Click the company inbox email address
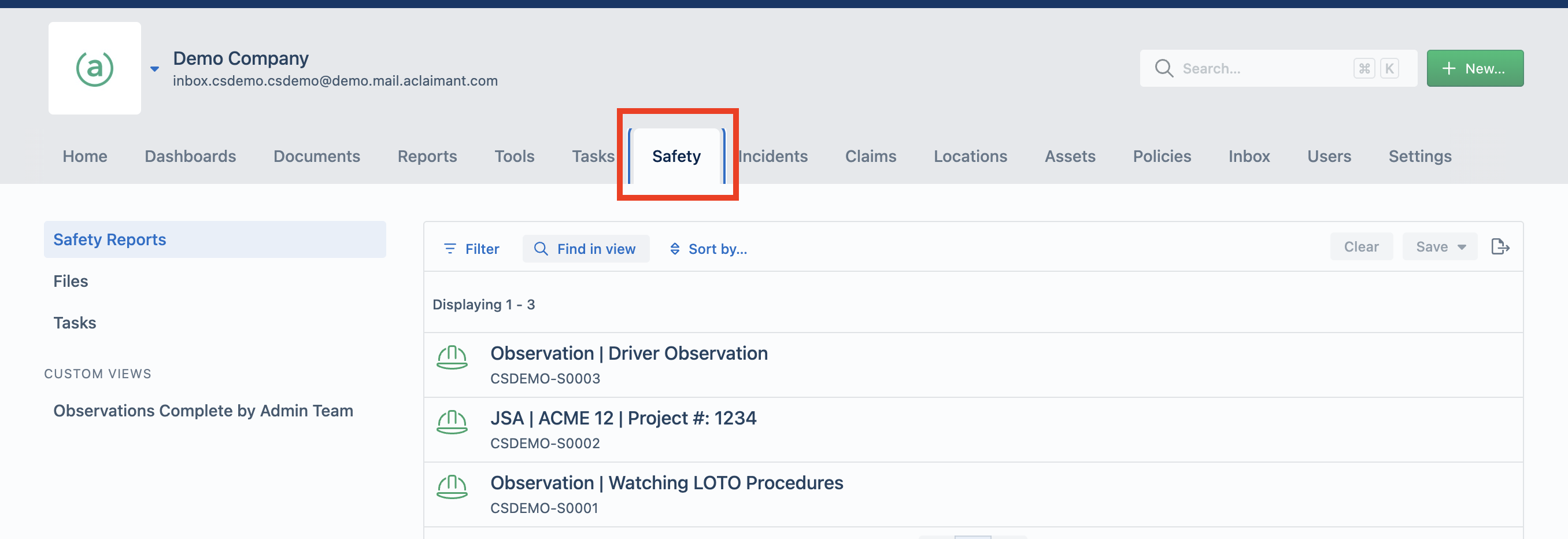The height and width of the screenshot is (539, 1568). coord(335,80)
